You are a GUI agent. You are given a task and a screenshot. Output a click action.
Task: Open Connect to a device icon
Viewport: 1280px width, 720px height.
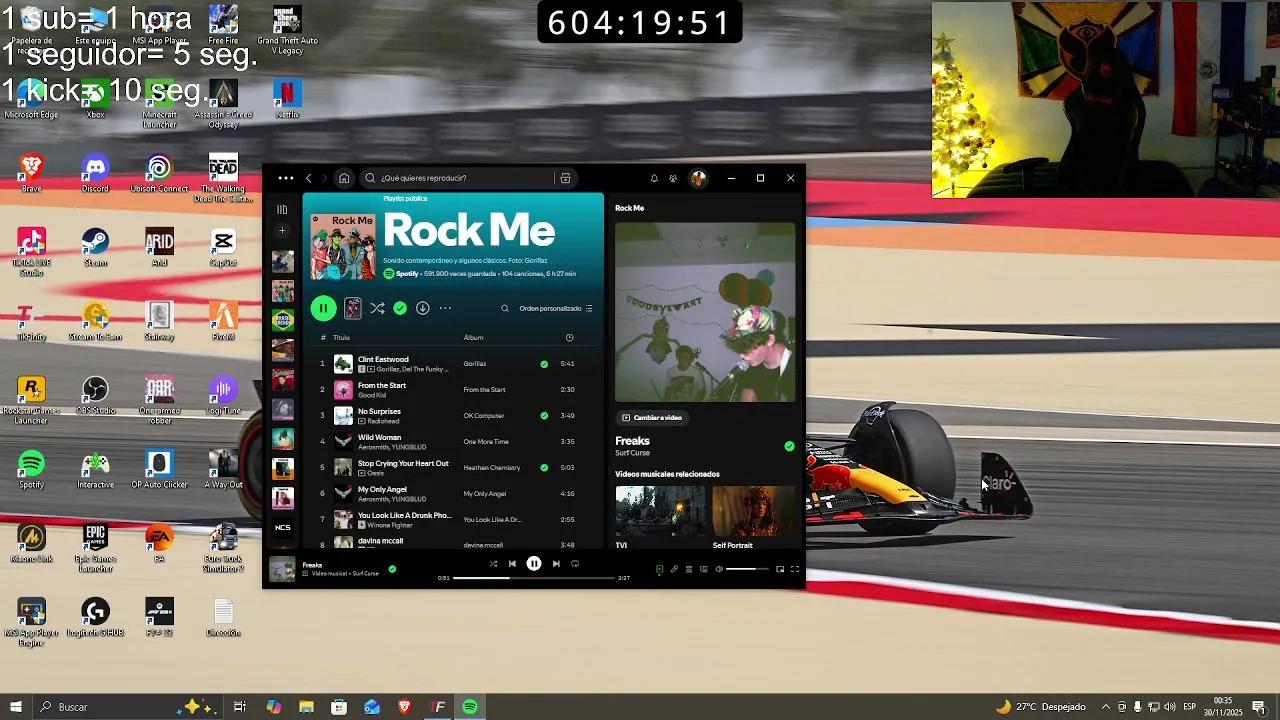(x=704, y=569)
